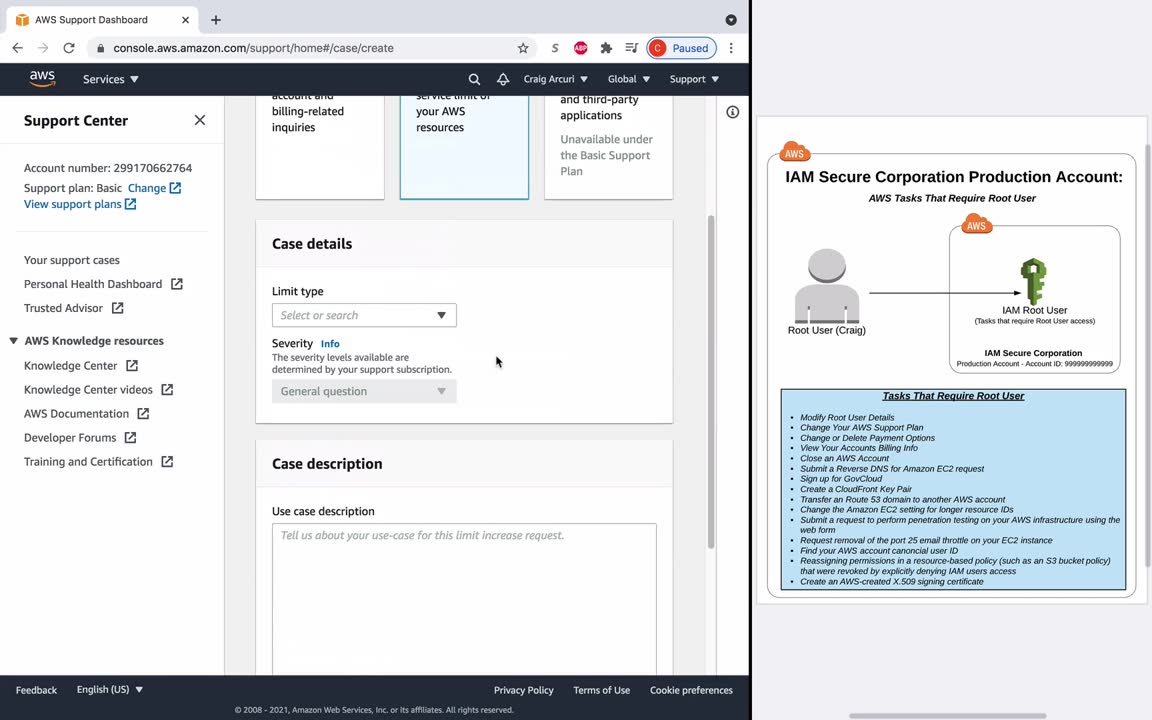The image size is (1152, 720).
Task: Open Personal Health Dashboard link
Action: 103,284
